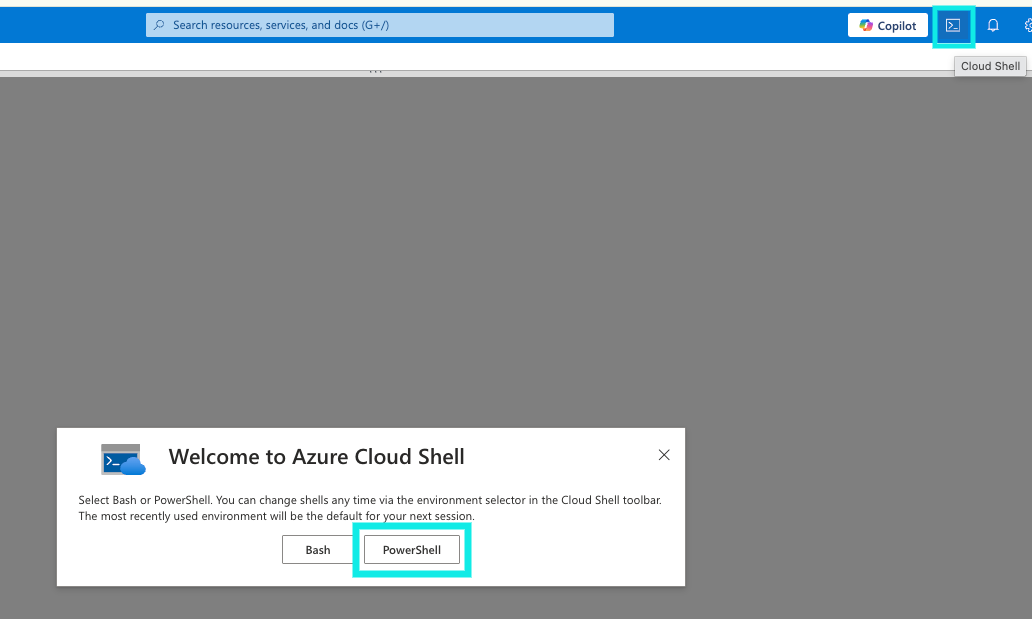
Task: Choose the Bash shell
Action: (x=318, y=549)
